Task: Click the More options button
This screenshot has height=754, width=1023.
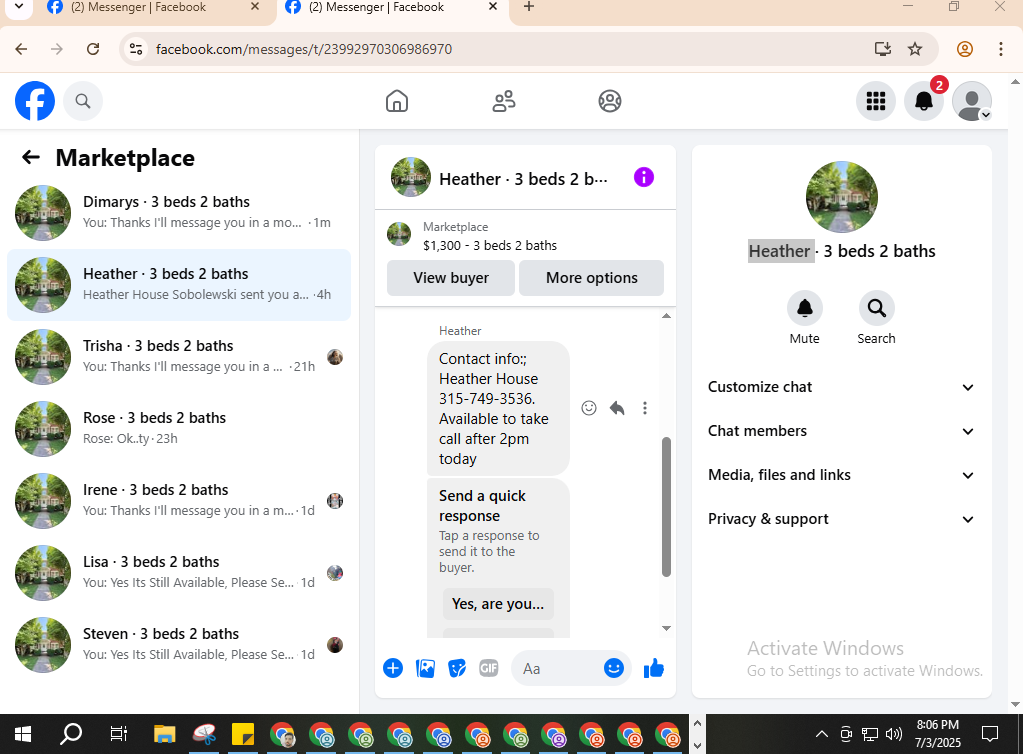Action: point(592,278)
